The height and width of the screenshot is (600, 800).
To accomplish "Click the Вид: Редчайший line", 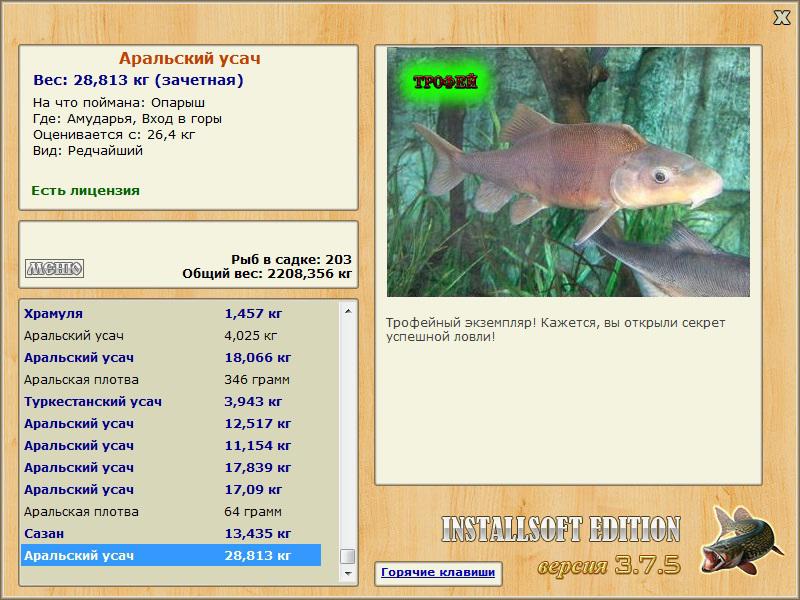I will (88, 151).
